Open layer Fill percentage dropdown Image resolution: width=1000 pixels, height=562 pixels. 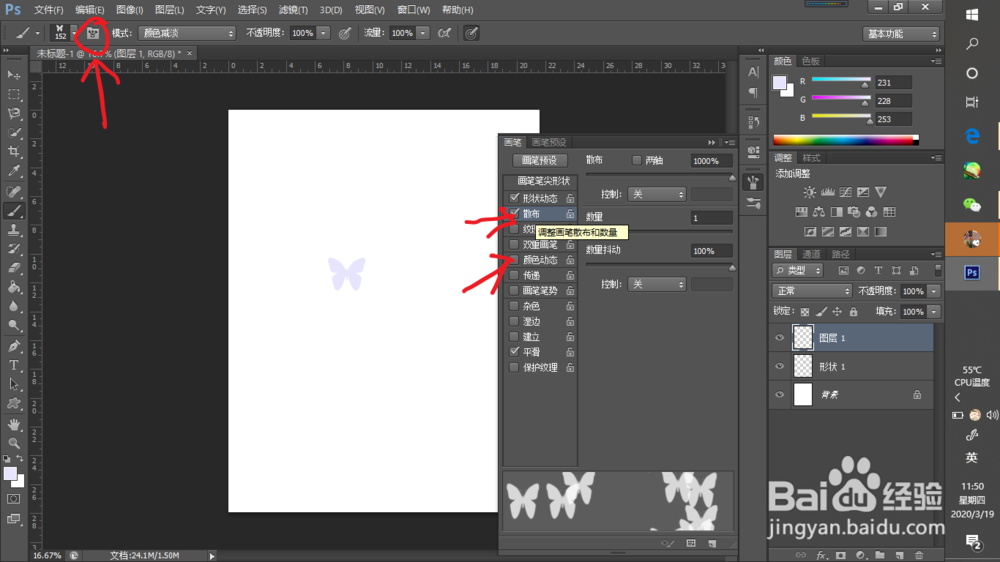[x=934, y=311]
